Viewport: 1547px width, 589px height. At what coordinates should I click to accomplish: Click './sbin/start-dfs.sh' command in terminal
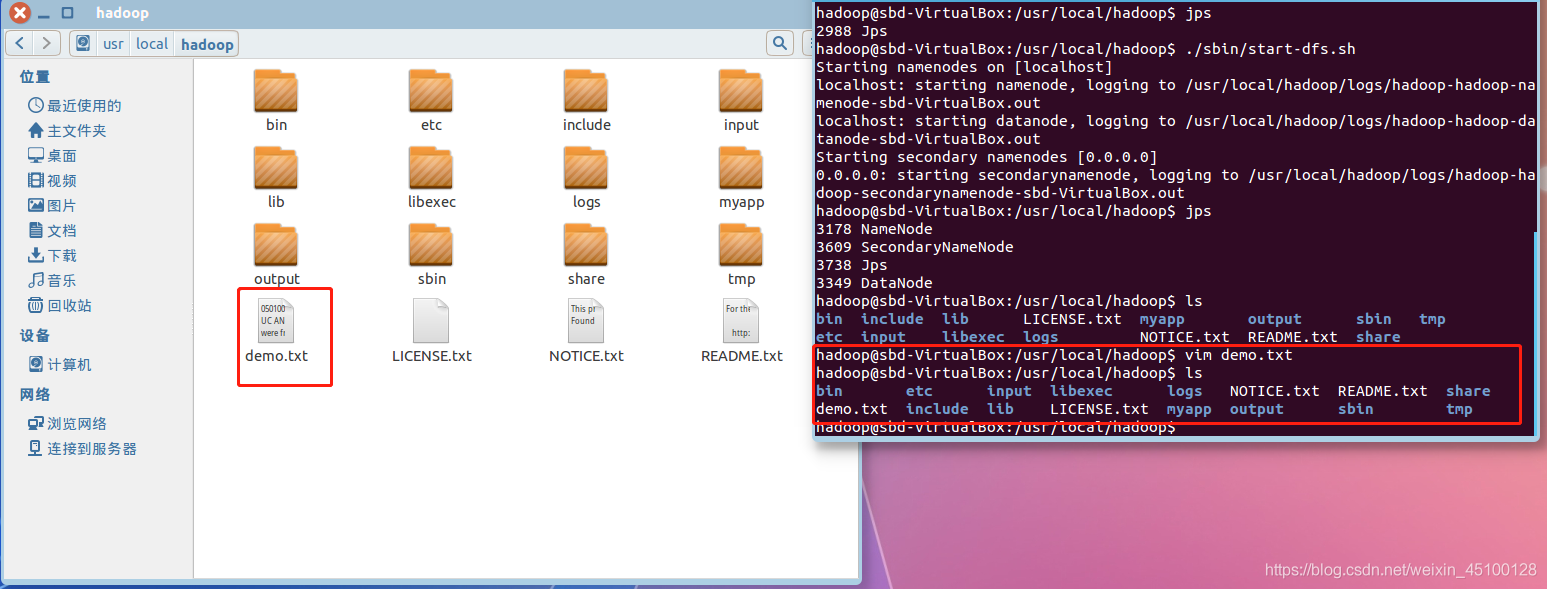tap(1270, 49)
